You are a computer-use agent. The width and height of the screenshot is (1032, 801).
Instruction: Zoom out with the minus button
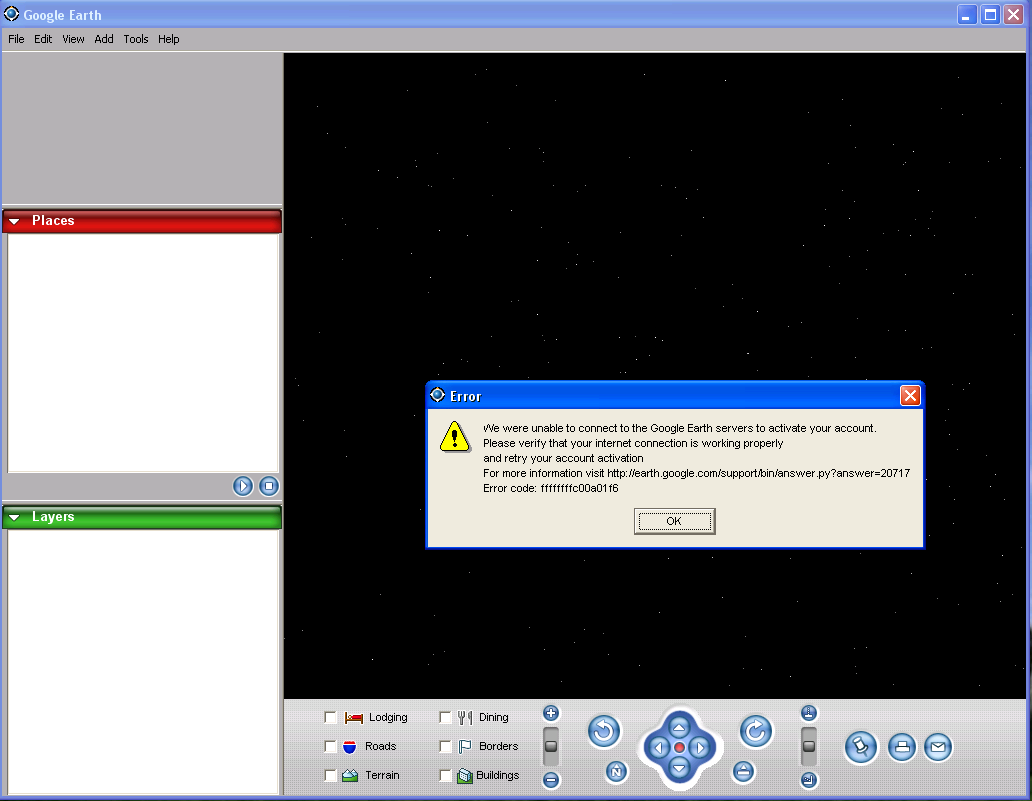tap(551, 780)
